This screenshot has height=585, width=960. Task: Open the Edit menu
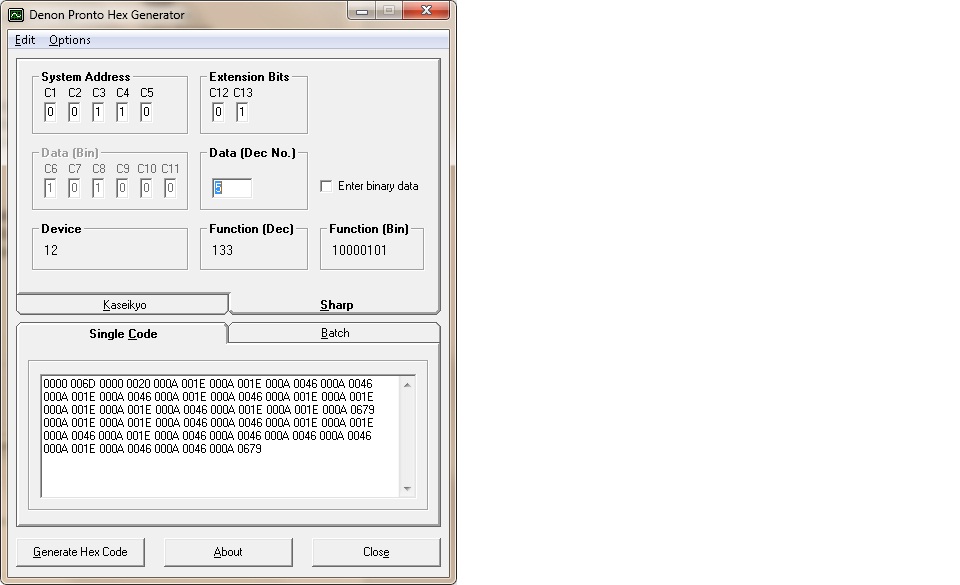click(x=25, y=40)
